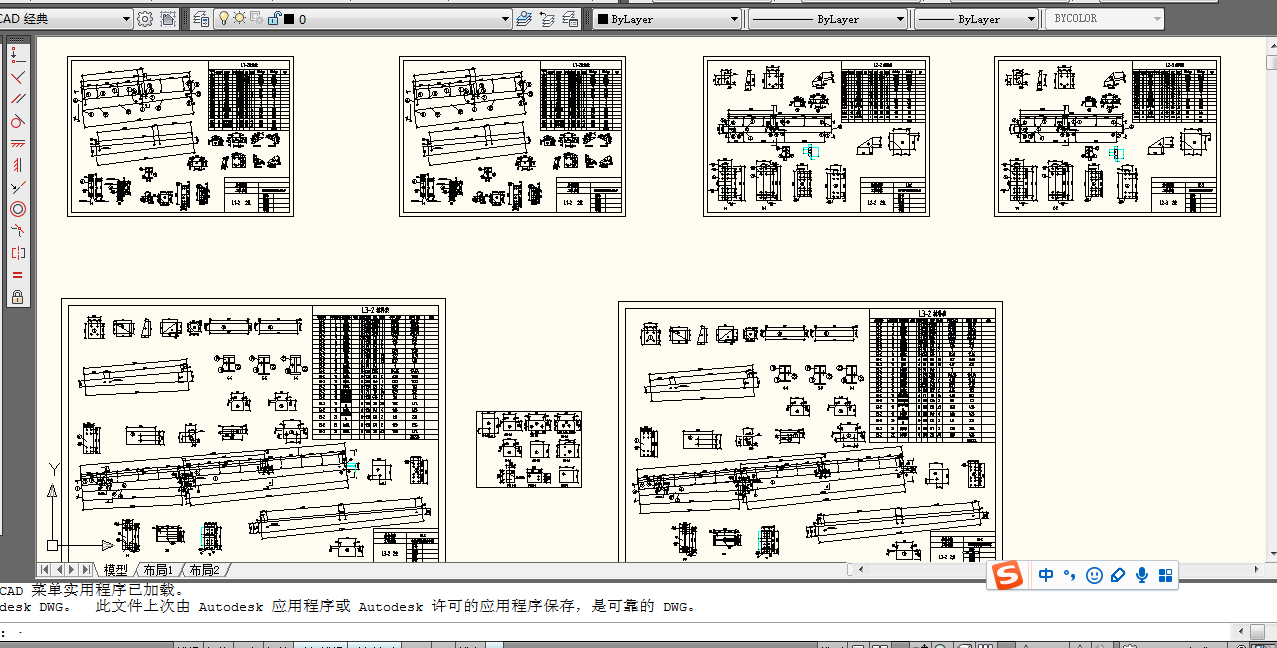Click the Sogou emoji picker button
The height and width of the screenshot is (648, 1277).
(x=1093, y=575)
